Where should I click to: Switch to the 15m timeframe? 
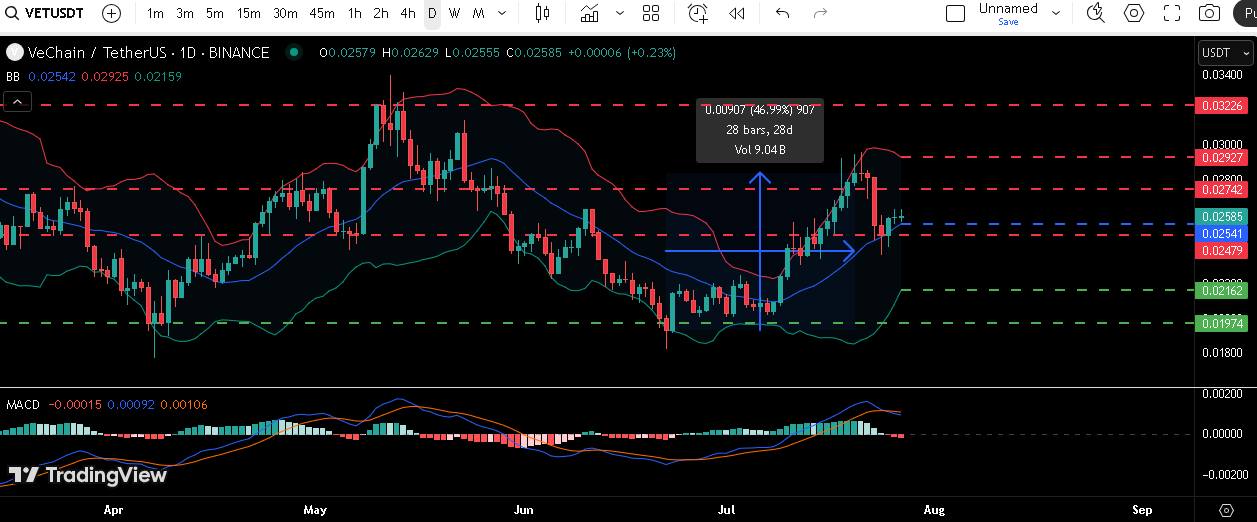(249, 14)
